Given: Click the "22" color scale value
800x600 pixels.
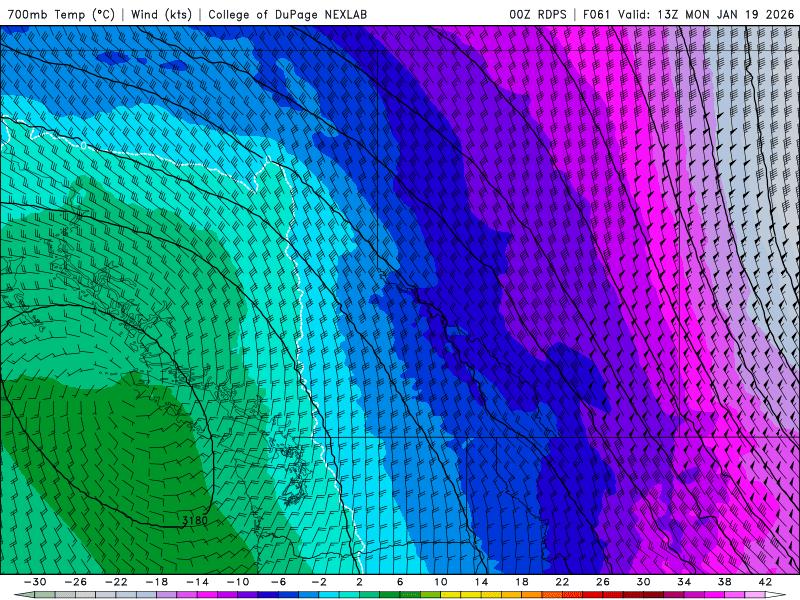Looking at the screenshot, I should (562, 582).
